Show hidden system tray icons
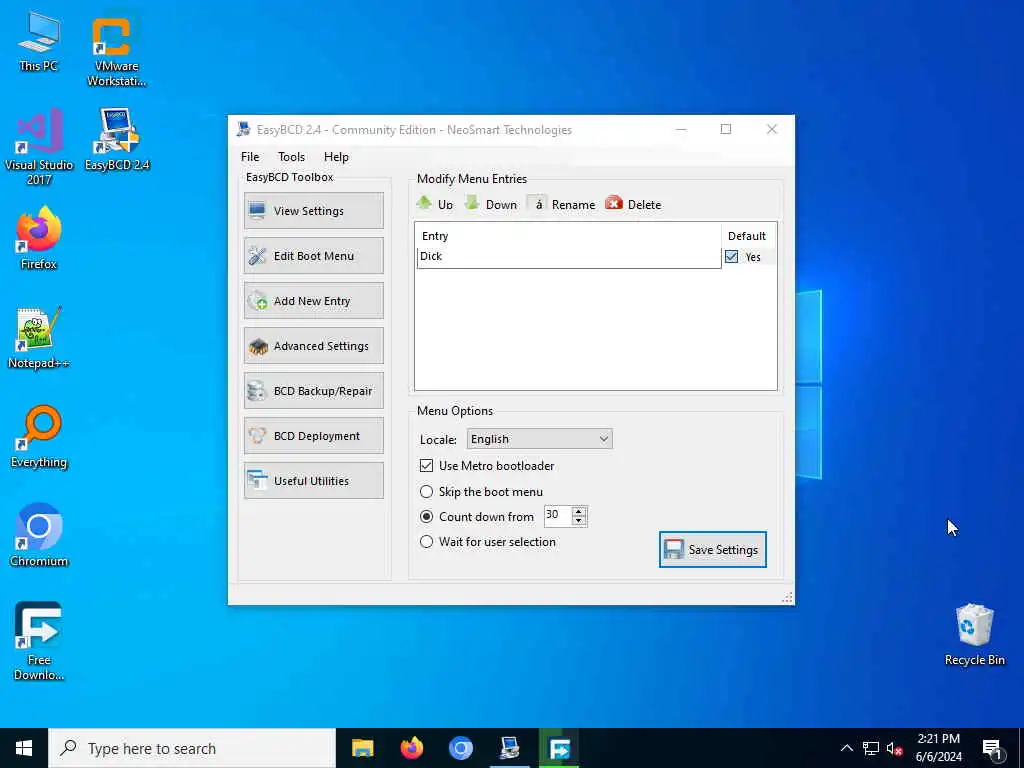The height and width of the screenshot is (768, 1024). (846, 748)
